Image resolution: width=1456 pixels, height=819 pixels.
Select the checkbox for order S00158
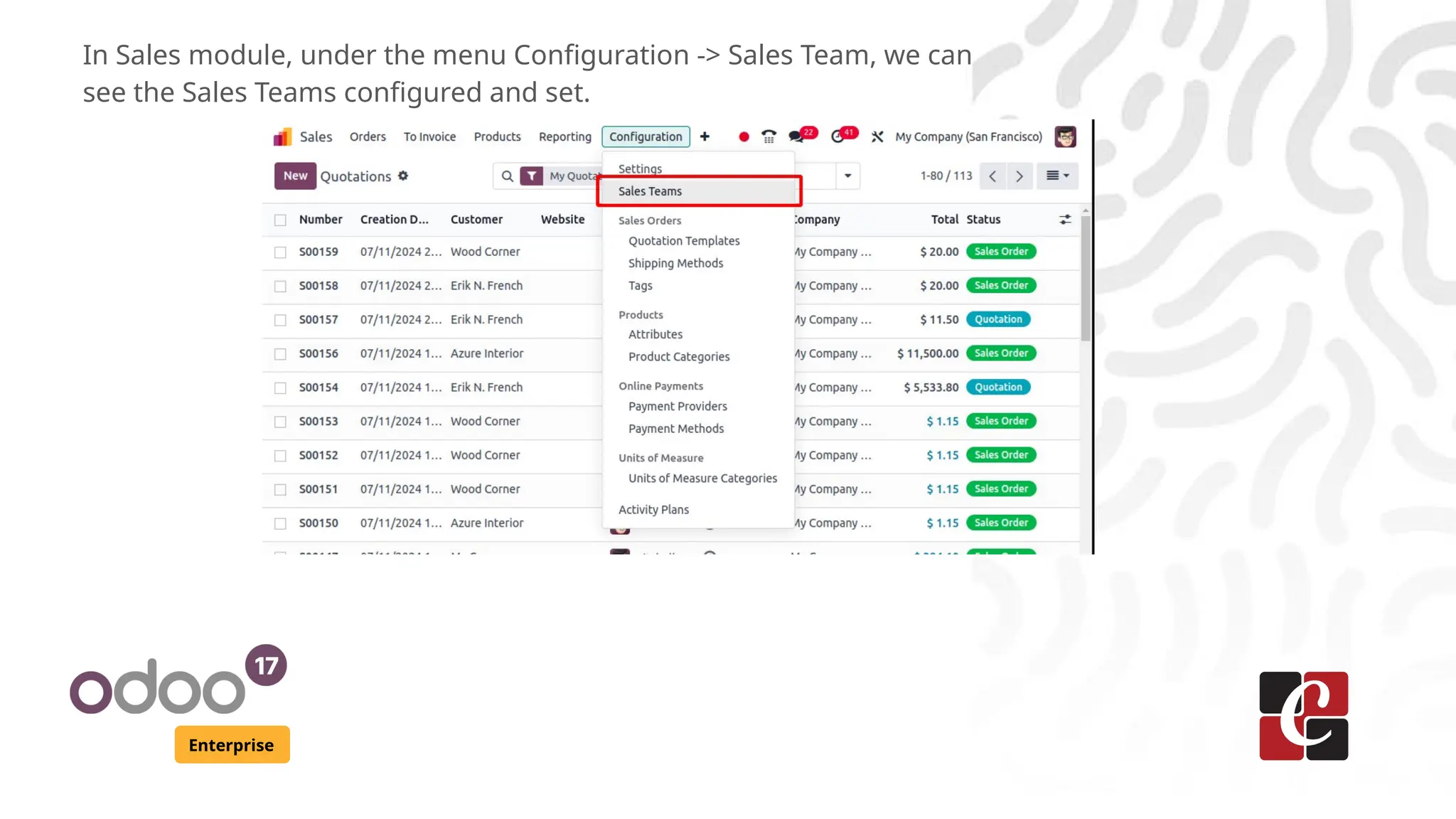click(280, 287)
